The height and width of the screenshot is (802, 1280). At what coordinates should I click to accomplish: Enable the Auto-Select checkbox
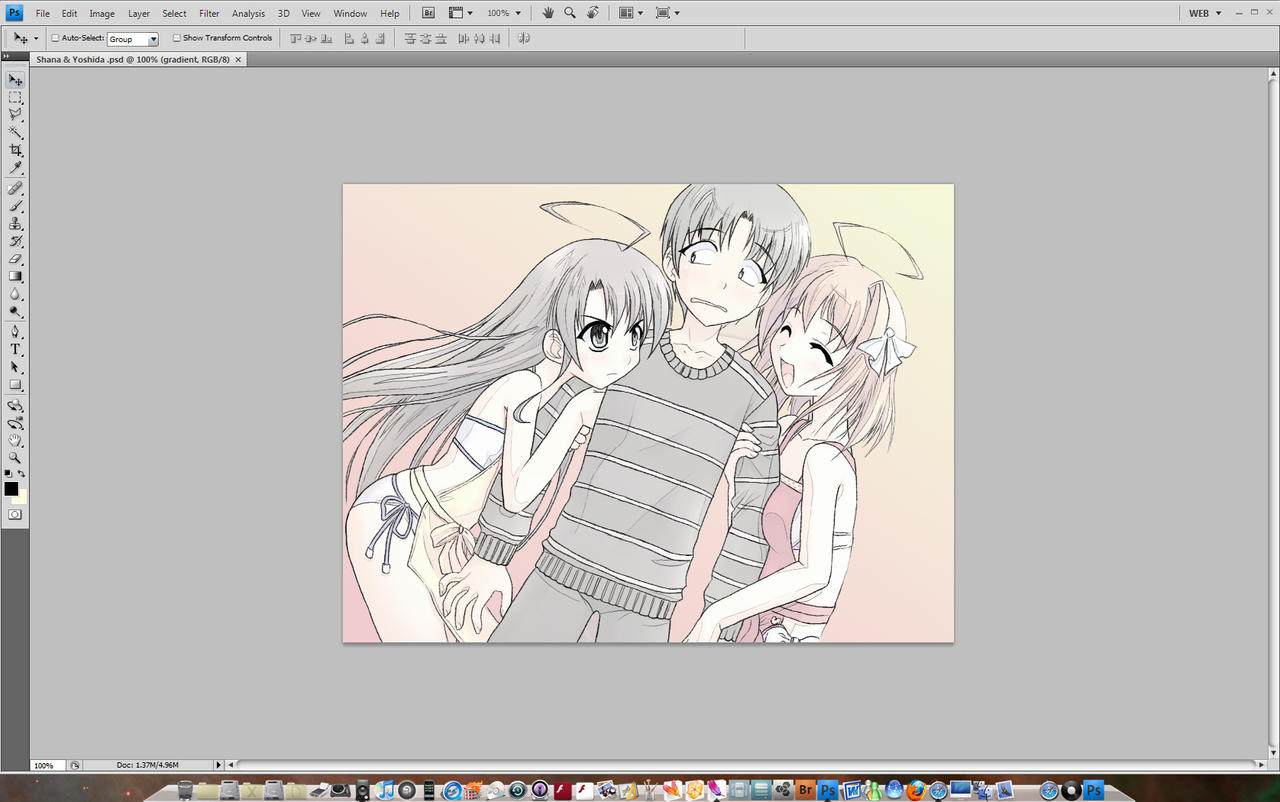pyautogui.click(x=56, y=38)
